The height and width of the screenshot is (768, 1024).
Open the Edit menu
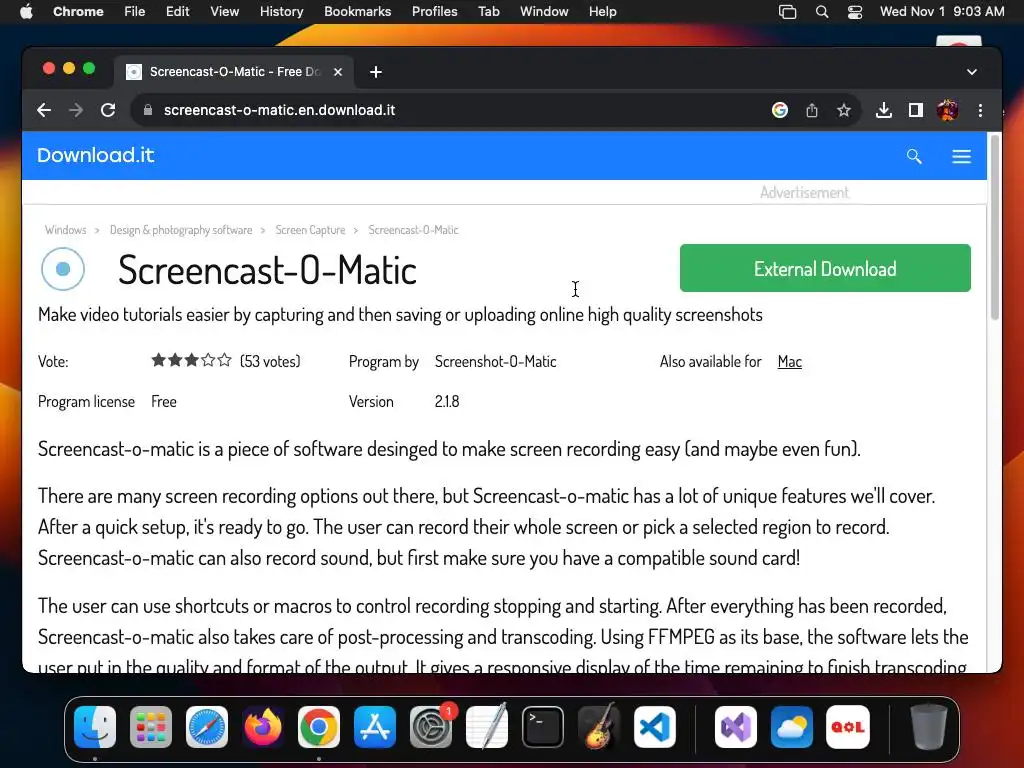[177, 12]
